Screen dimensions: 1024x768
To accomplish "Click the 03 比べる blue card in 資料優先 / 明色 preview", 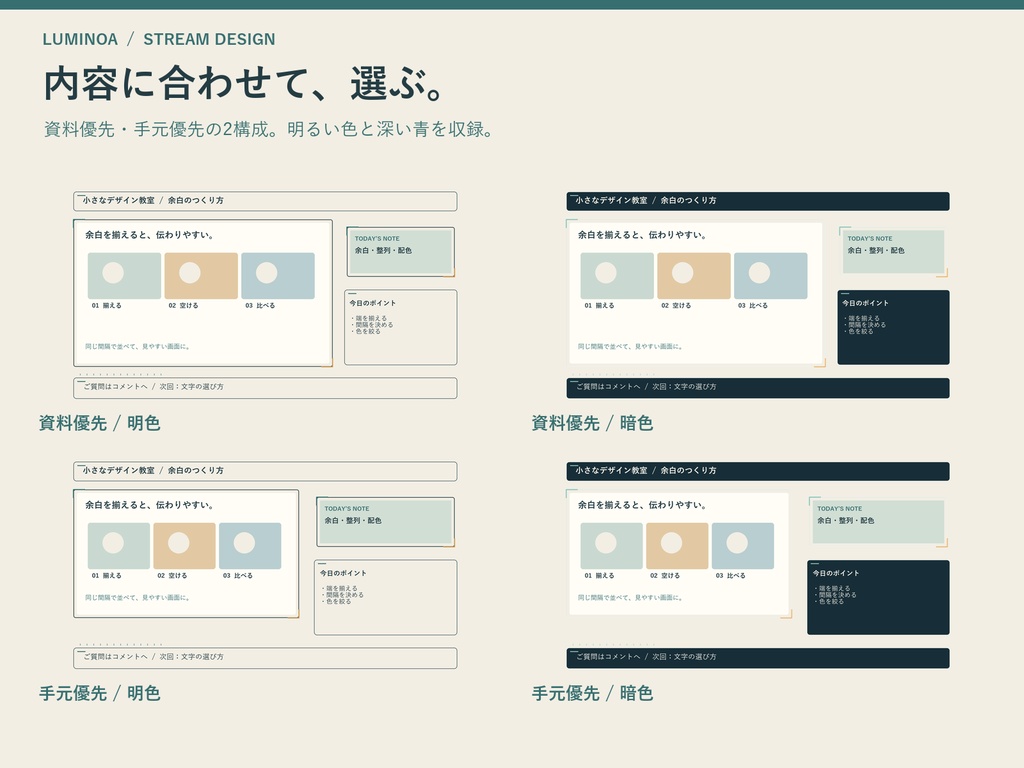I will point(278,276).
